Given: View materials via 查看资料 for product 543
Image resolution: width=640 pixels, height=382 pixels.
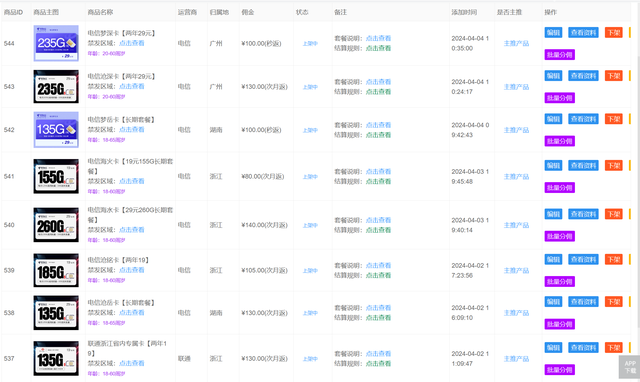Looking at the screenshot, I should [x=583, y=76].
